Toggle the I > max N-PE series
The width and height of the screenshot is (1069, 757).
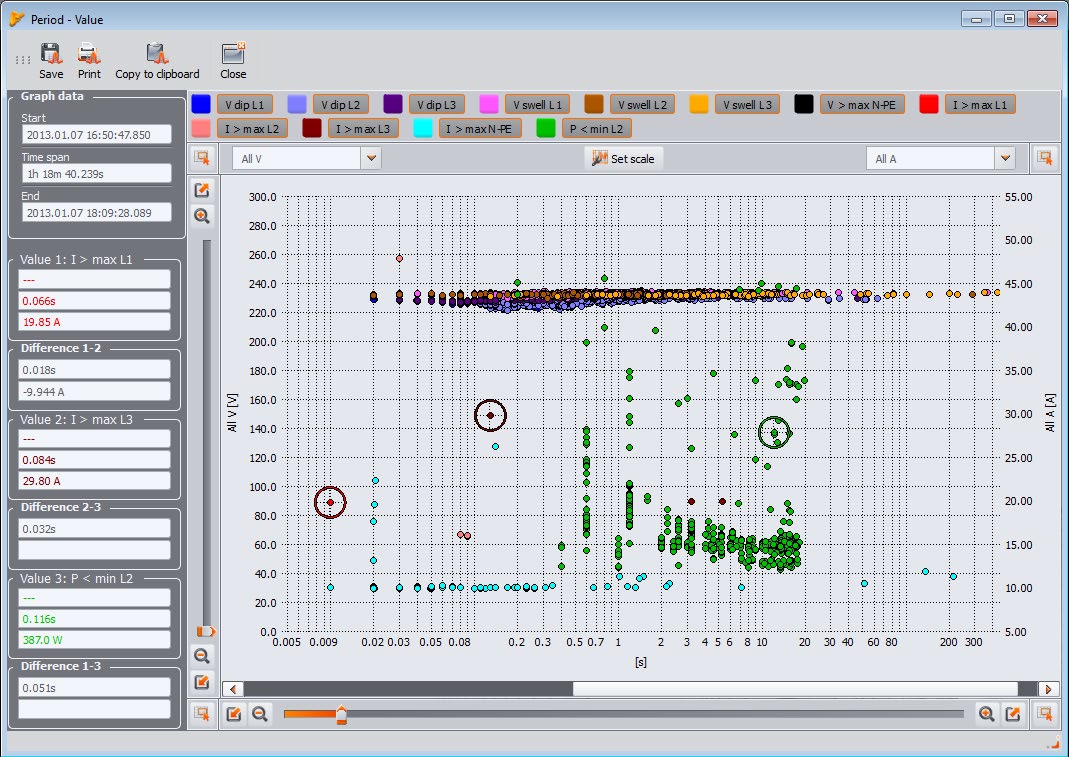tap(479, 128)
